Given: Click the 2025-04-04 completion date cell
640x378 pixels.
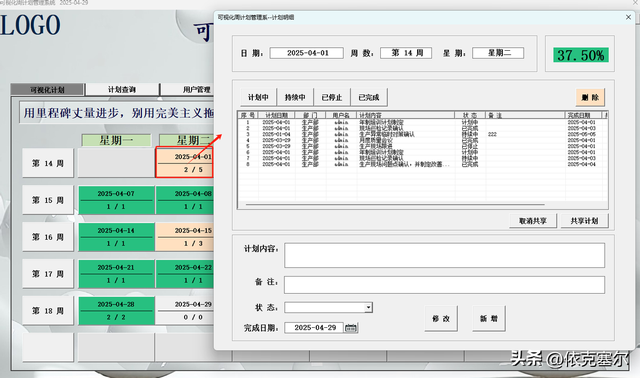Looking at the screenshot, I should 581,164.
